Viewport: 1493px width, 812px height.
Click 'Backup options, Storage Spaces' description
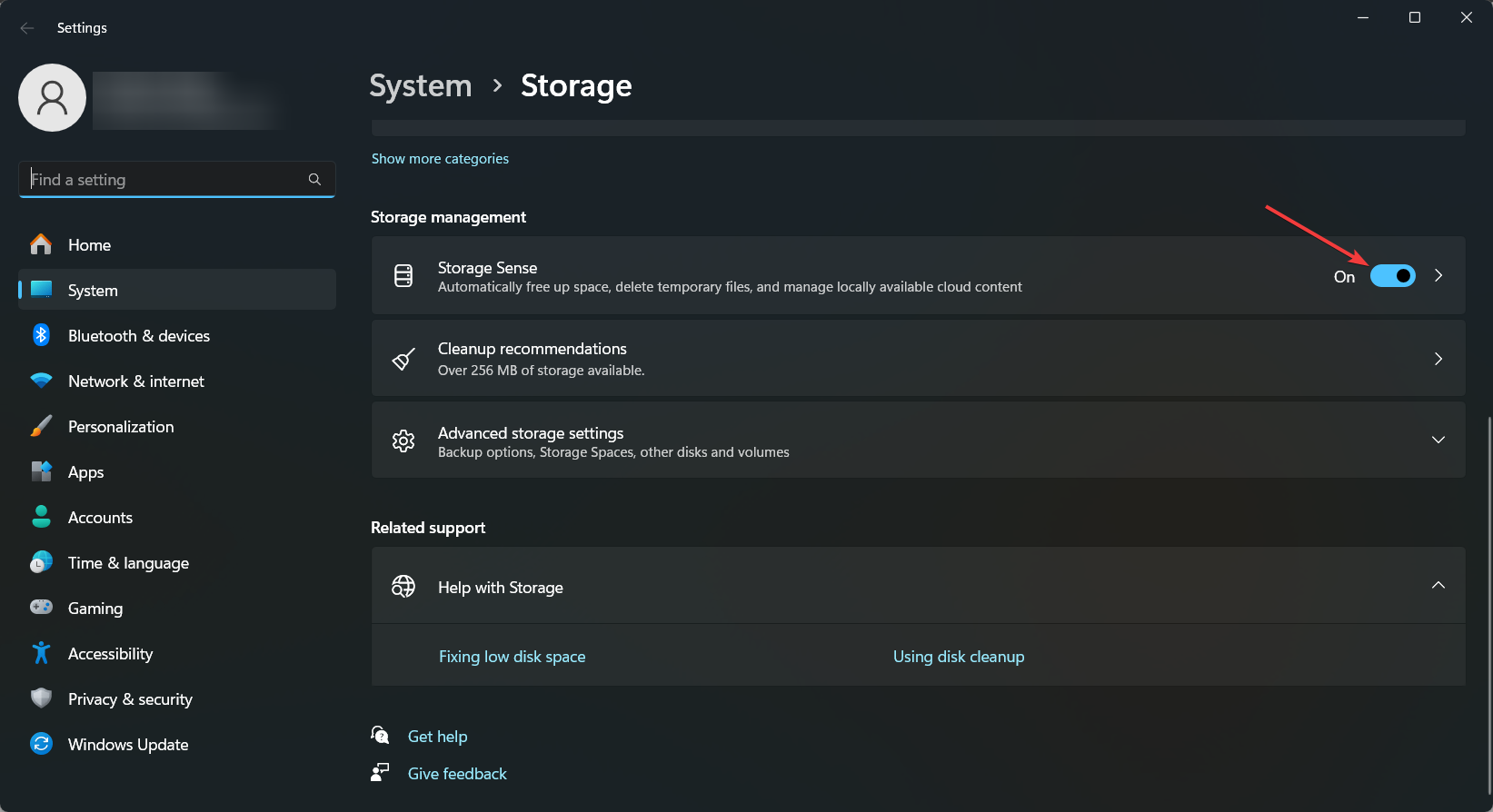[613, 451]
